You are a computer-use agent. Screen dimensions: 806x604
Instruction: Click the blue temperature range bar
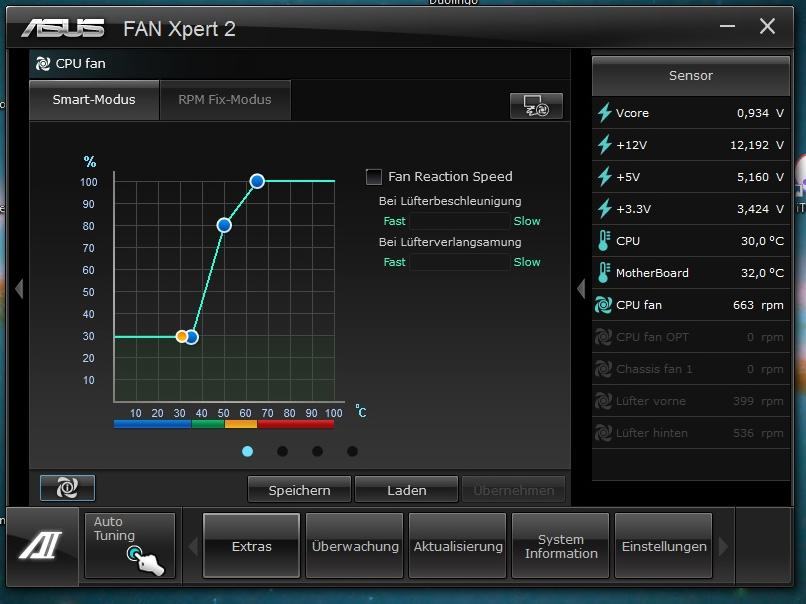[x=153, y=424]
